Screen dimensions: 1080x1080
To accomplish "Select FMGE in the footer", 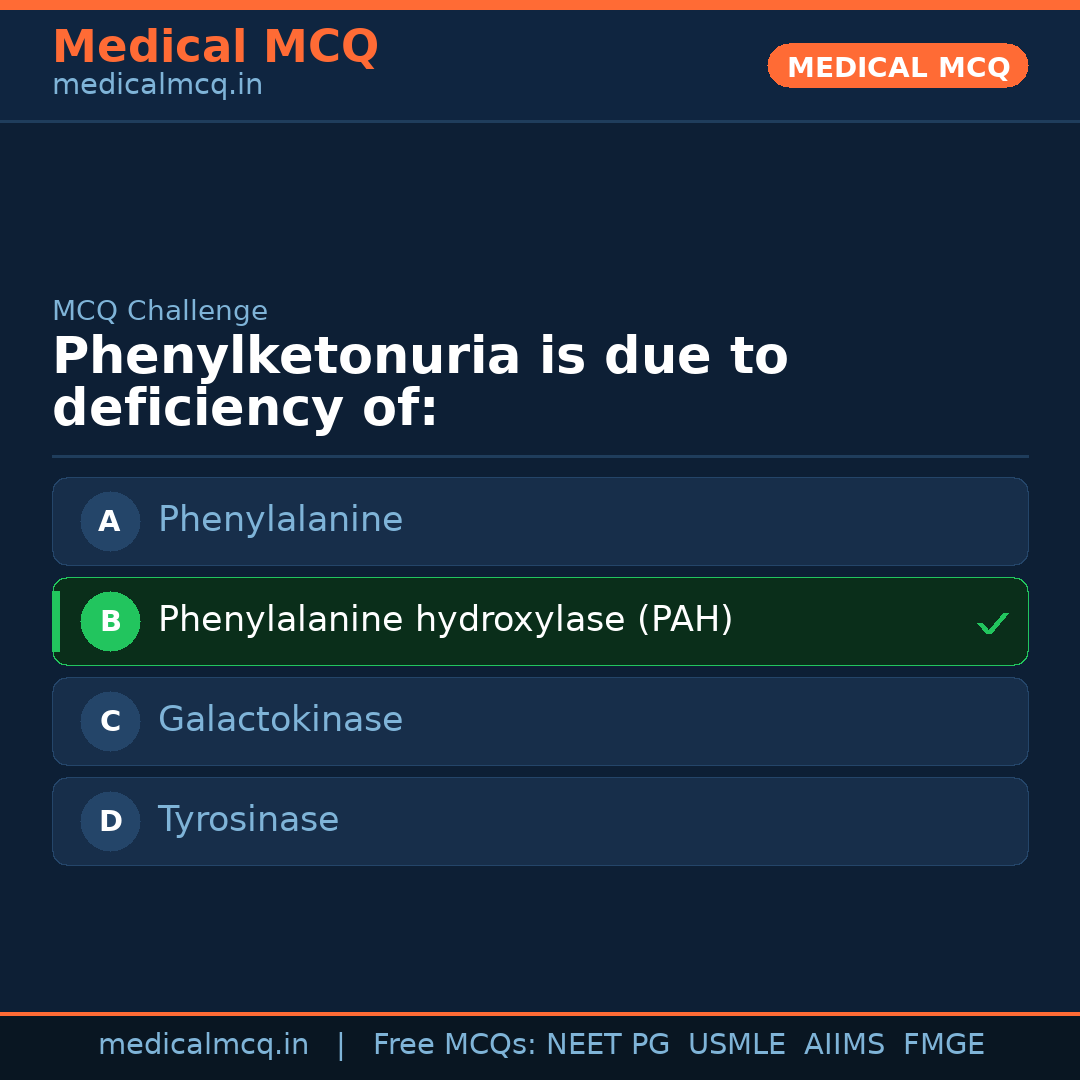I will [944, 1045].
